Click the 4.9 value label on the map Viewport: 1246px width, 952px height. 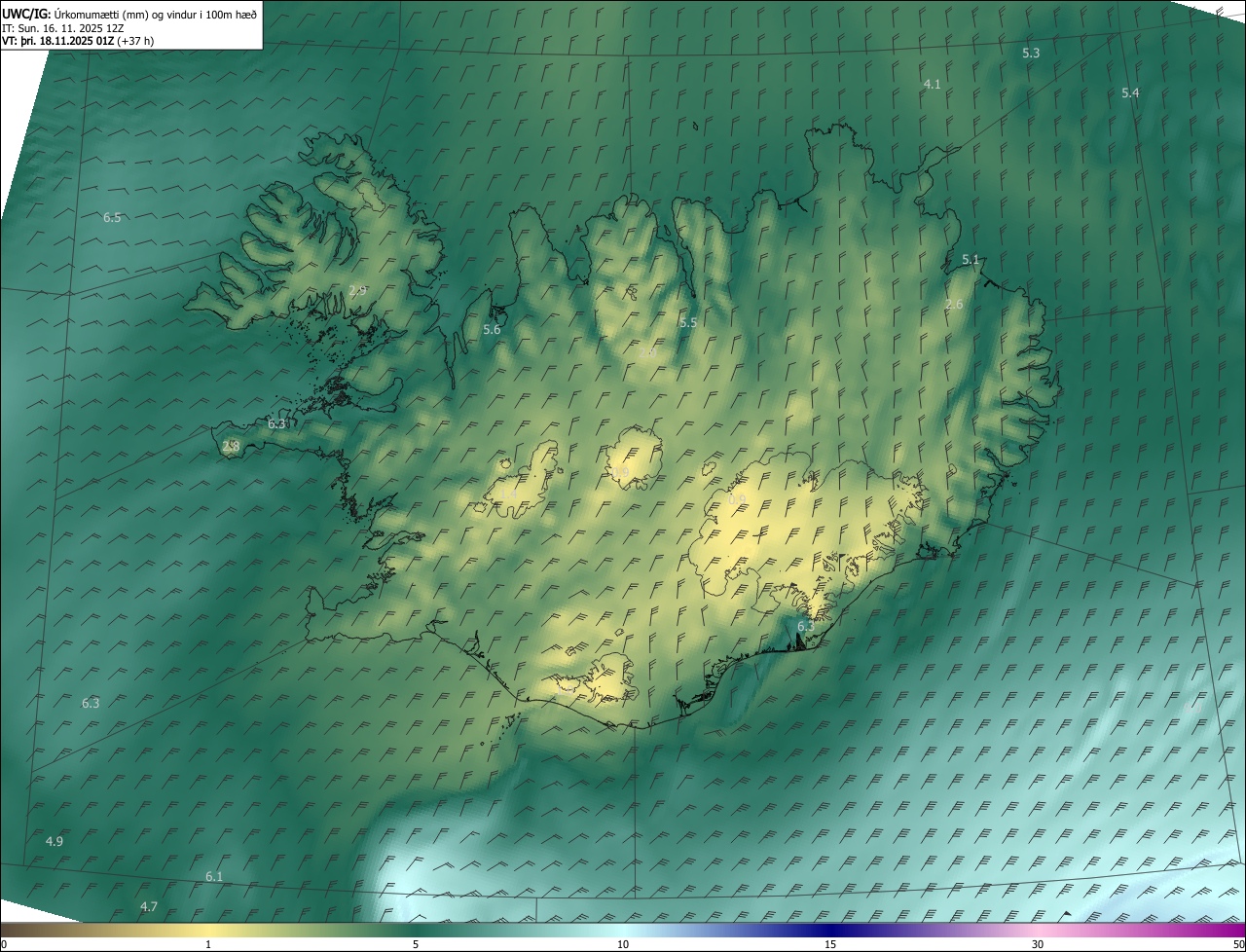coord(55,841)
